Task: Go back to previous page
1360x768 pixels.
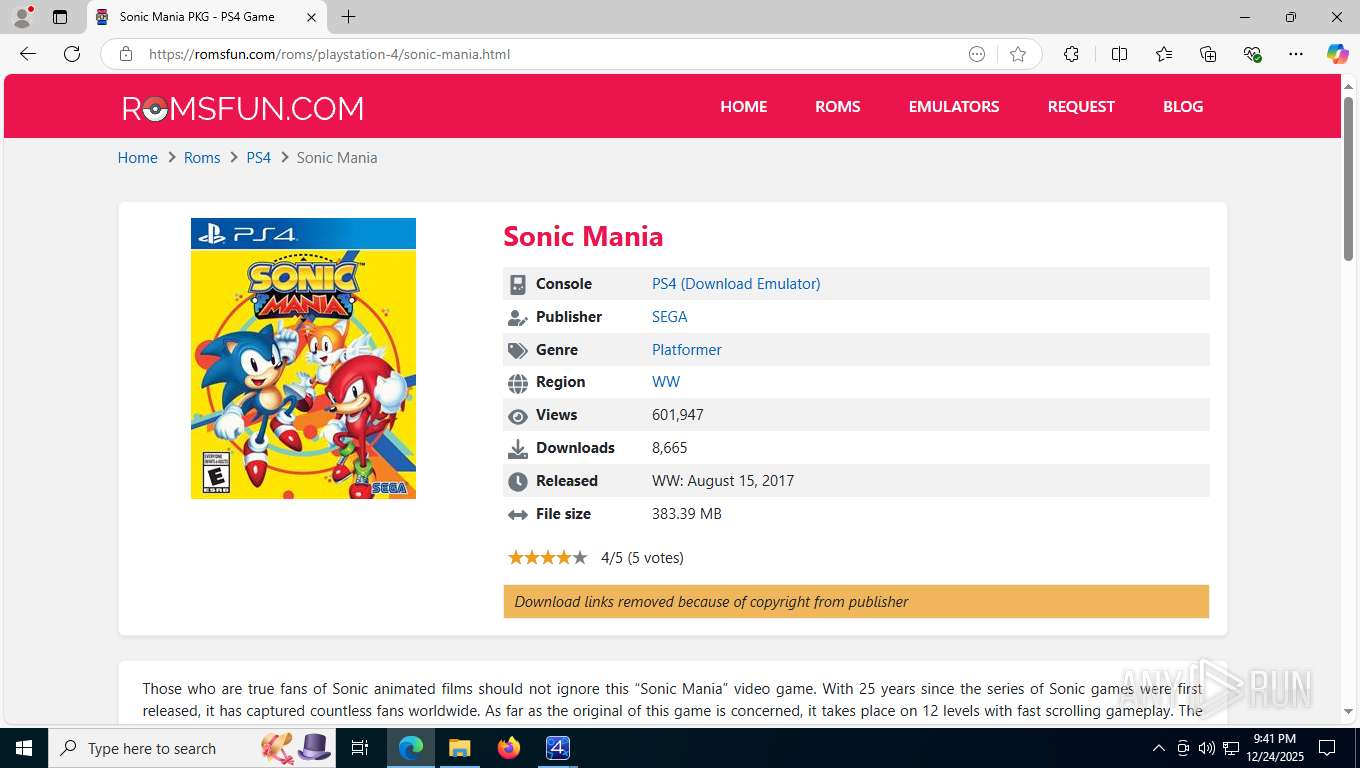Action: tap(28, 54)
